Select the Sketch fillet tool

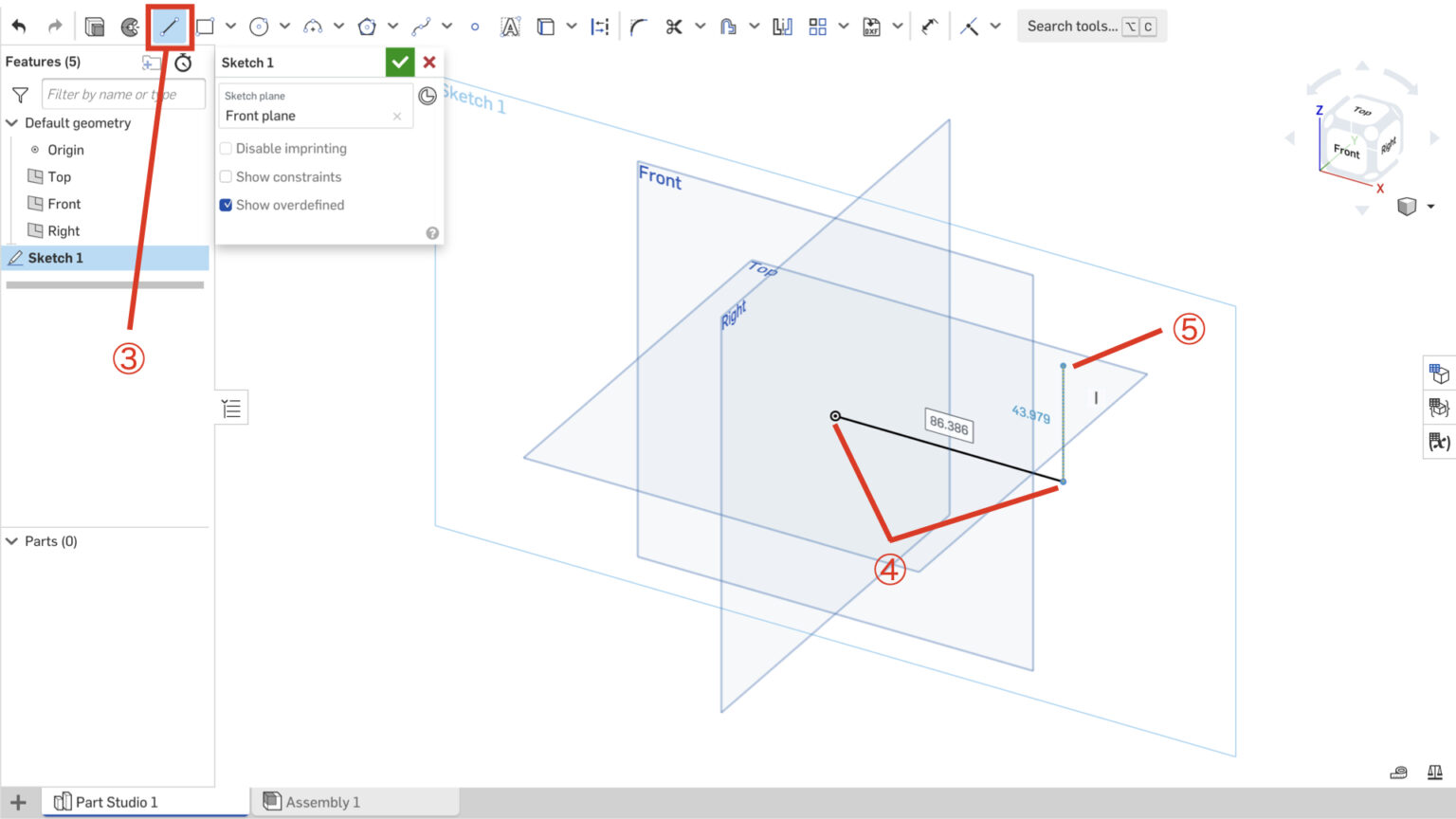pyautogui.click(x=635, y=26)
